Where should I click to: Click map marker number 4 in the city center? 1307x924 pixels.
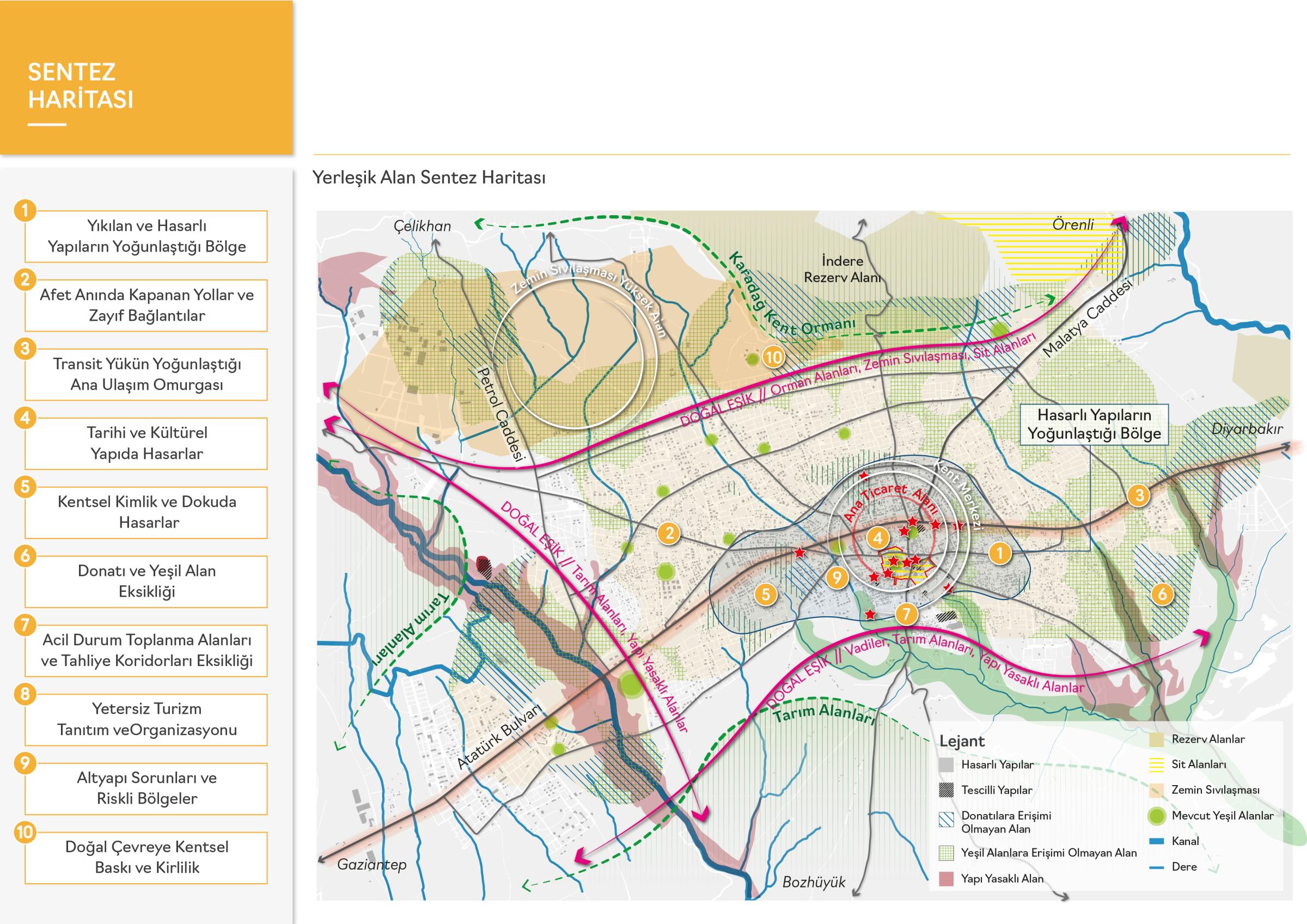point(877,537)
